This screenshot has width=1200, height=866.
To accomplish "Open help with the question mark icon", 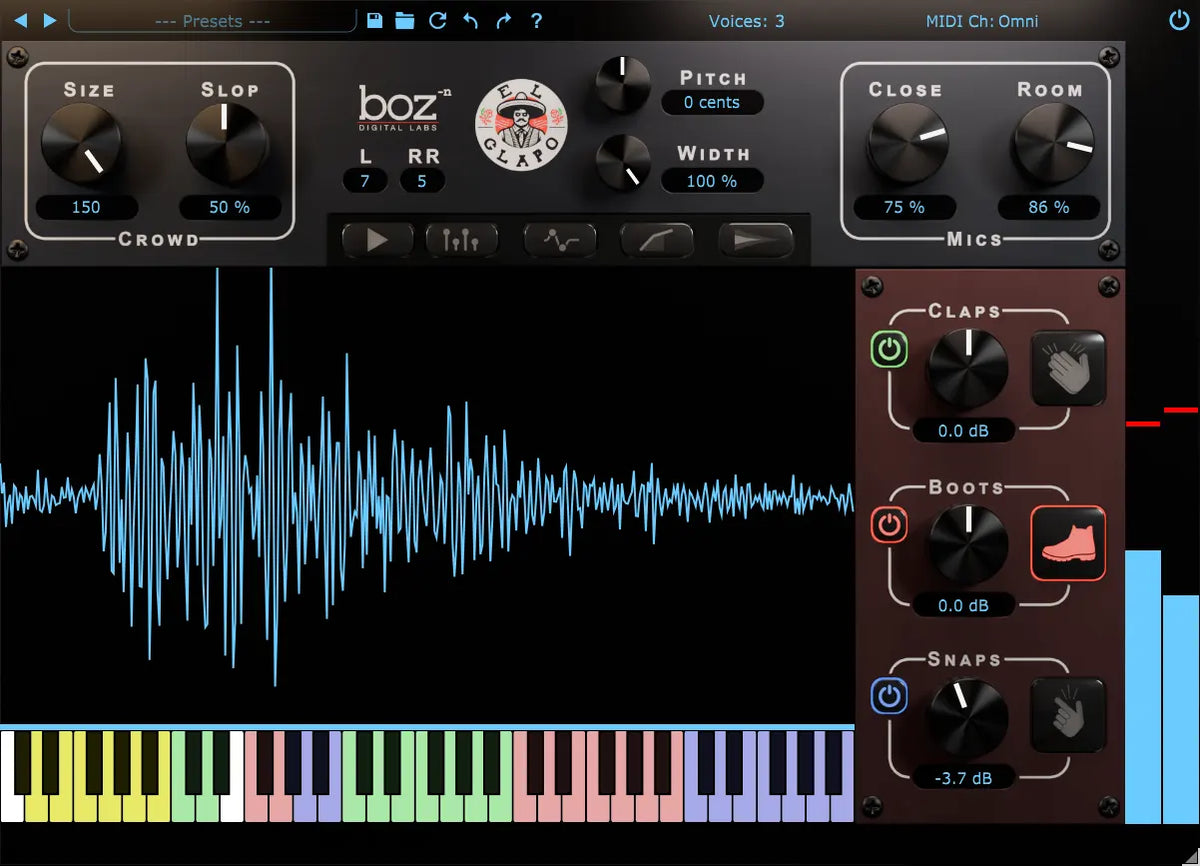I will click(537, 21).
